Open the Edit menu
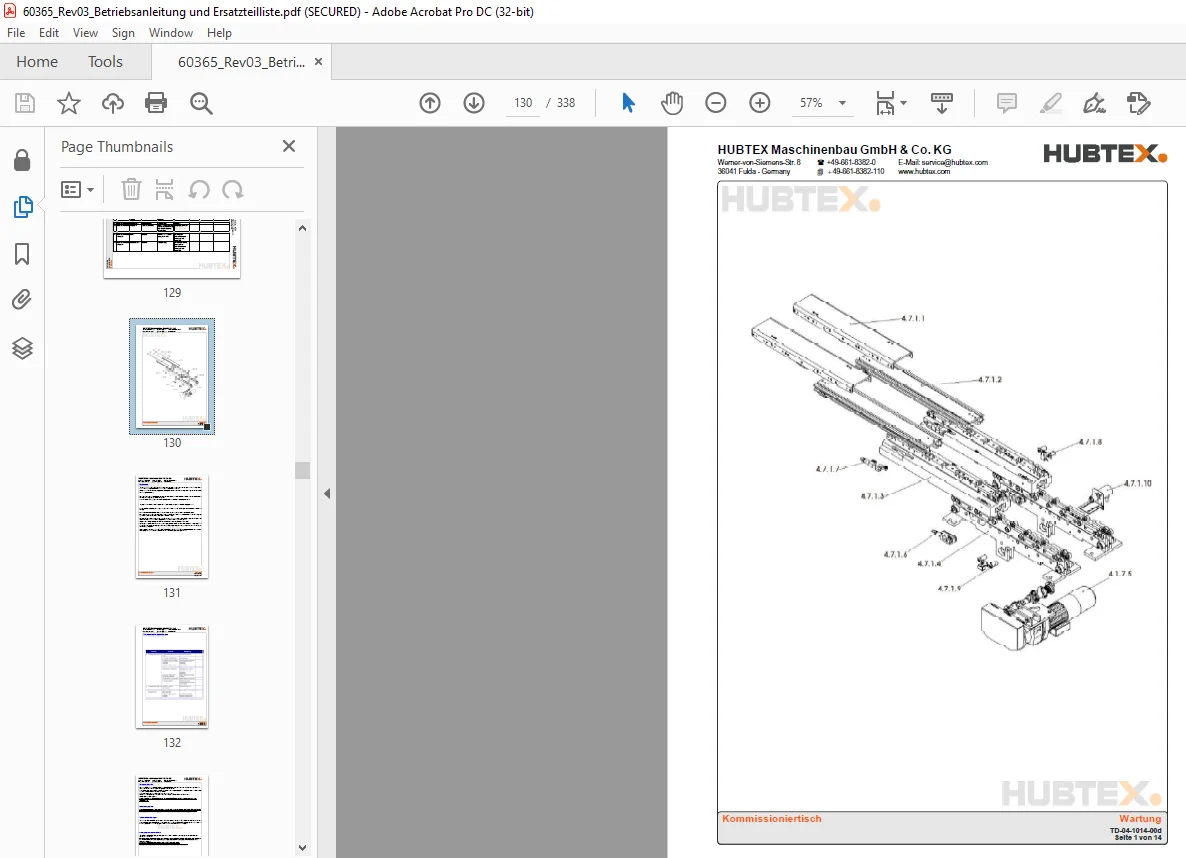Viewport: 1186px width, 858px height. click(x=48, y=33)
